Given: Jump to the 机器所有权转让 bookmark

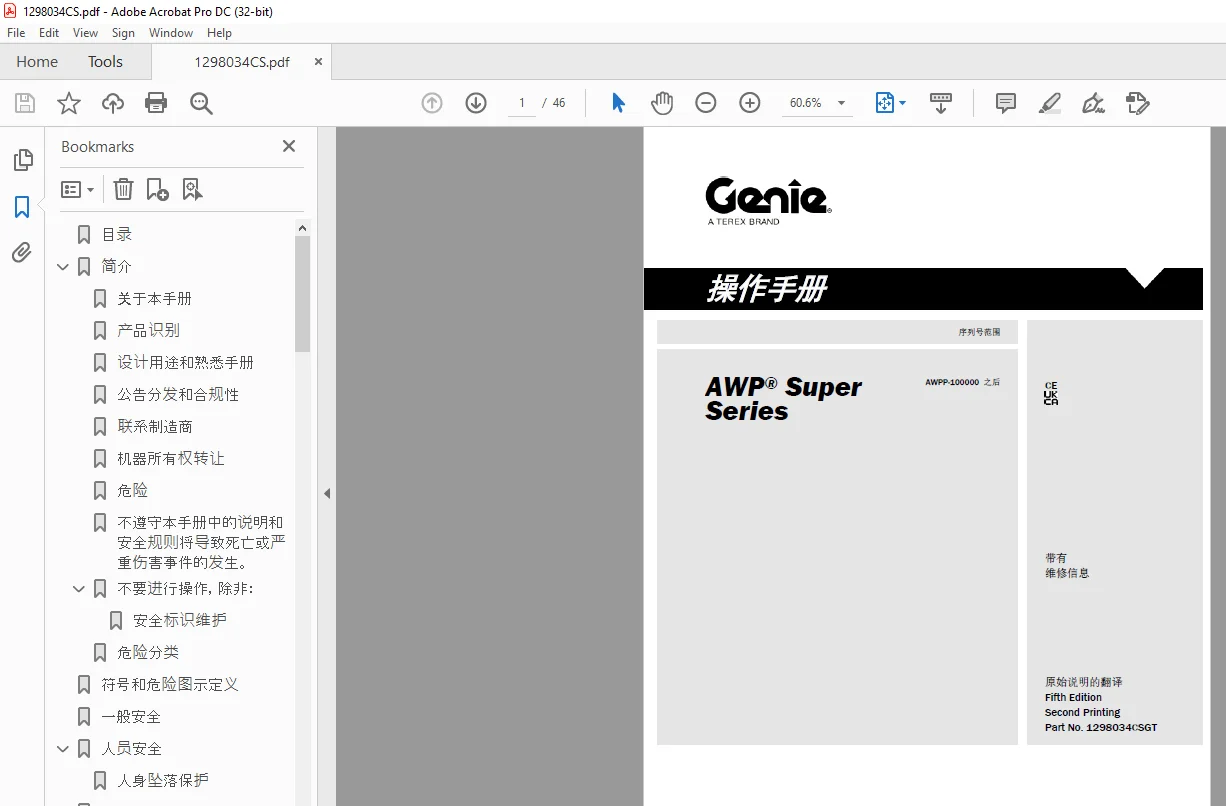Looking at the screenshot, I should click(171, 459).
